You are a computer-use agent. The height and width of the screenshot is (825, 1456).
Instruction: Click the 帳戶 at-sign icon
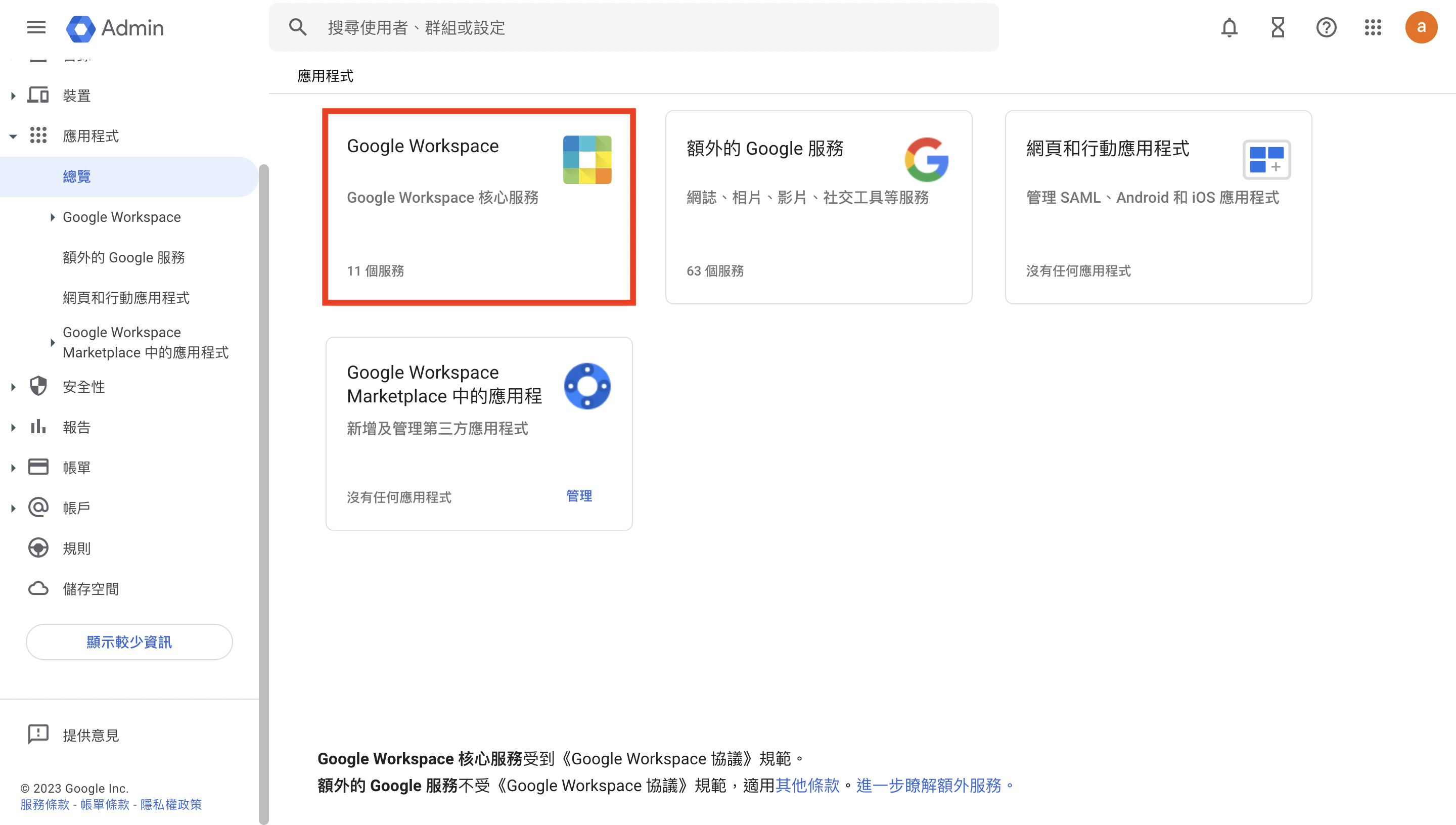[x=38, y=508]
